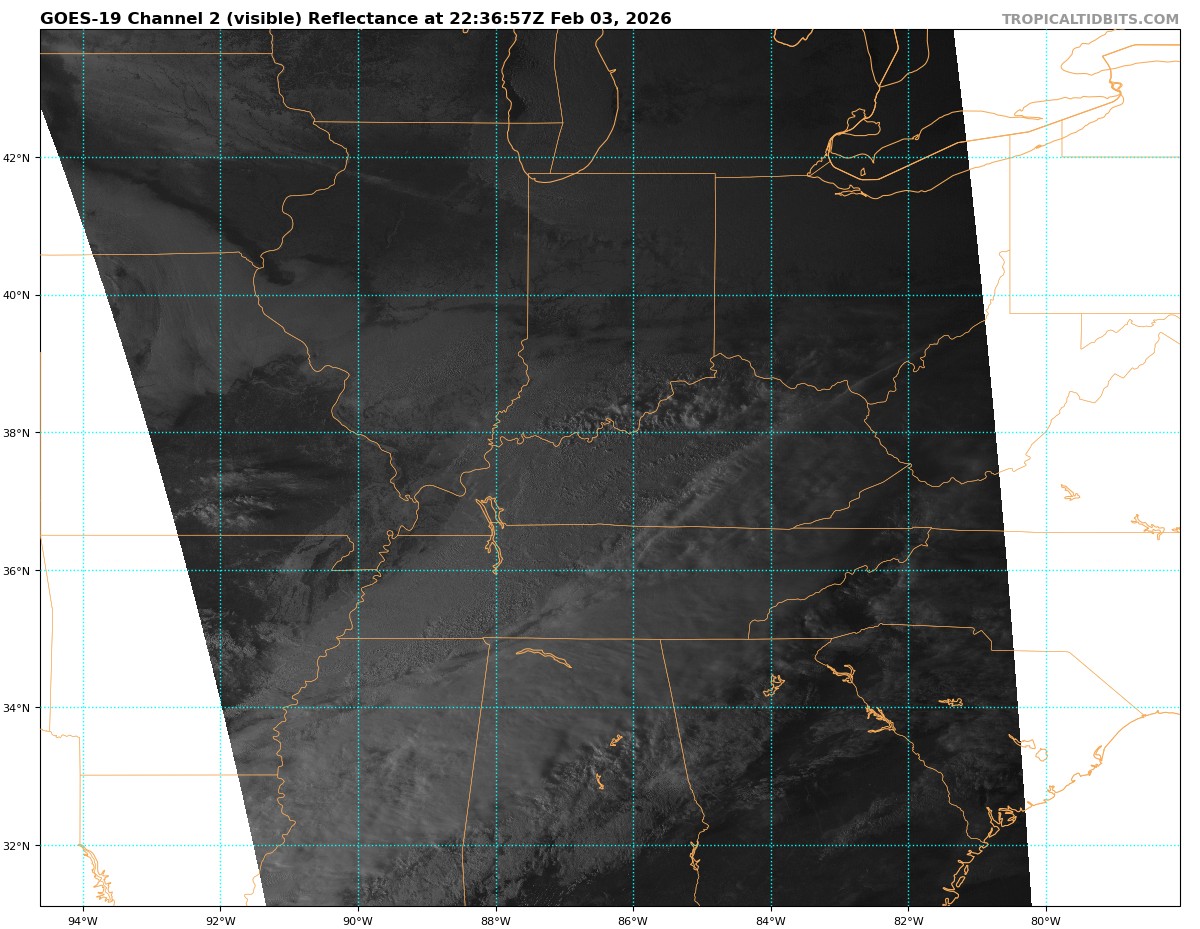Click the 40°N latitude label

21,296
